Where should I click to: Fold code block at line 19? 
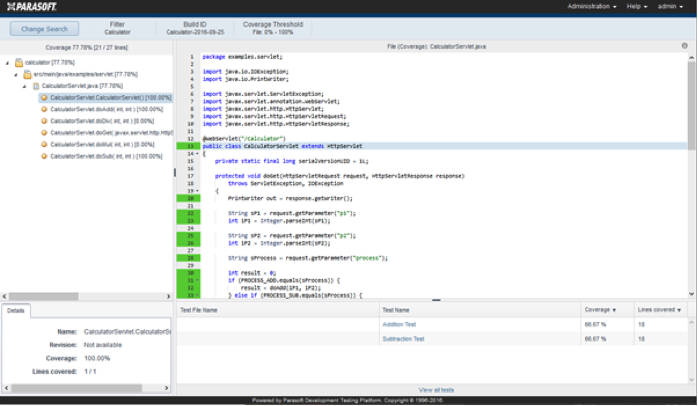tap(197, 191)
